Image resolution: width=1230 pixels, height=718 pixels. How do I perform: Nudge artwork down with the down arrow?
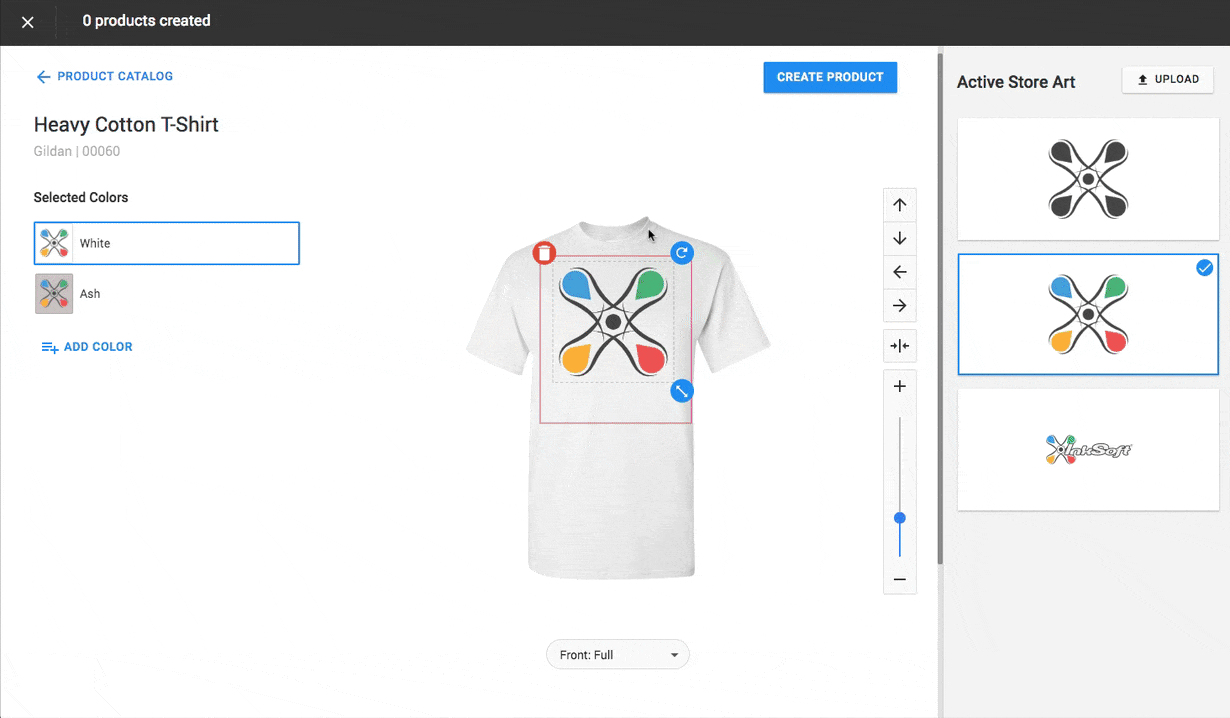coord(900,239)
